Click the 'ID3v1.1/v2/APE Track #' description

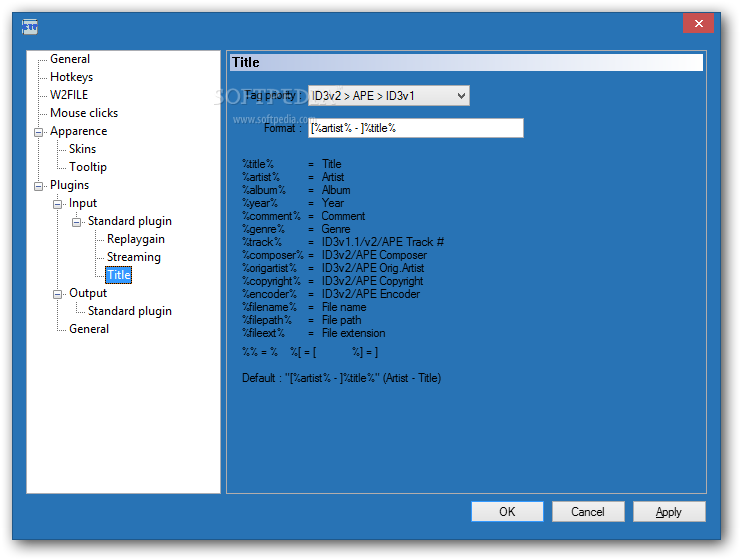(x=383, y=242)
